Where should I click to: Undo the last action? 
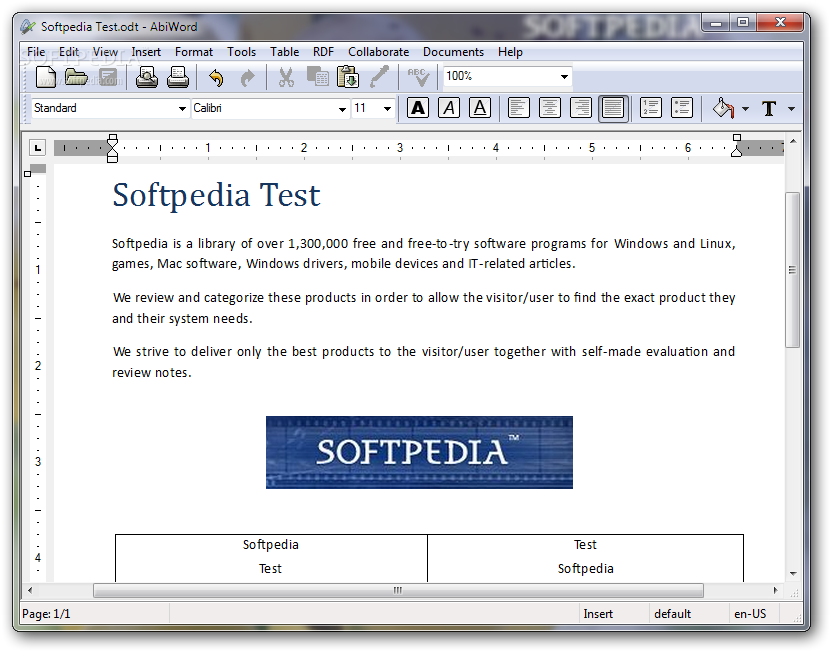tap(216, 78)
